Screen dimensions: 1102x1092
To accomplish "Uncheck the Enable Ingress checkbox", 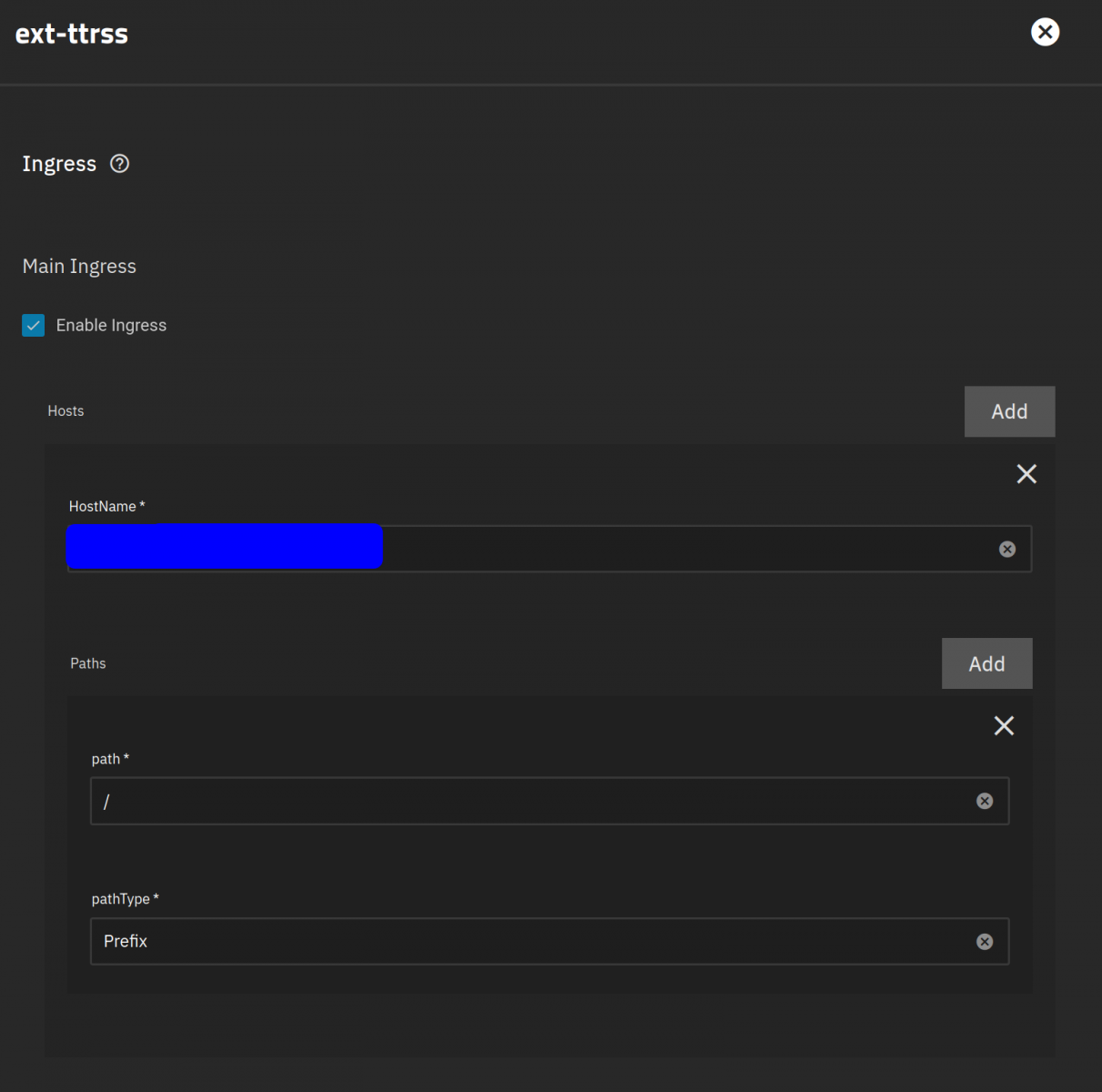I will (x=34, y=326).
